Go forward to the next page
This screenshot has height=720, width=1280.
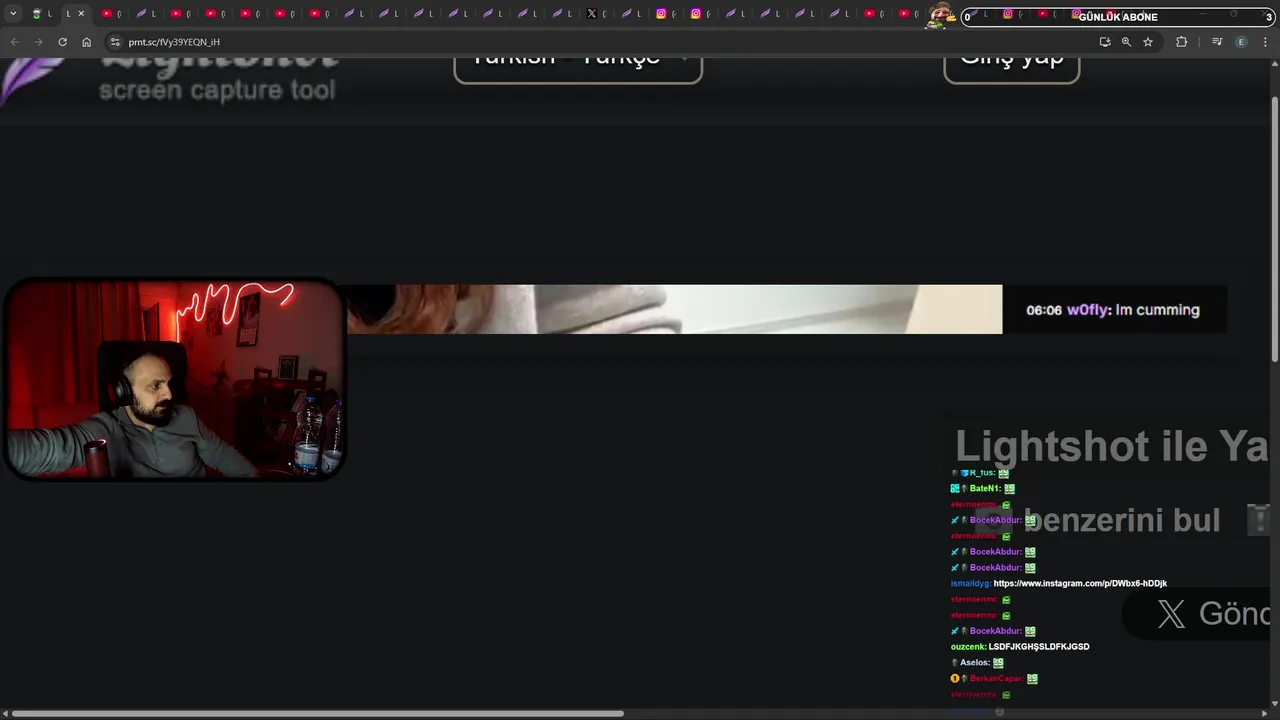[38, 42]
